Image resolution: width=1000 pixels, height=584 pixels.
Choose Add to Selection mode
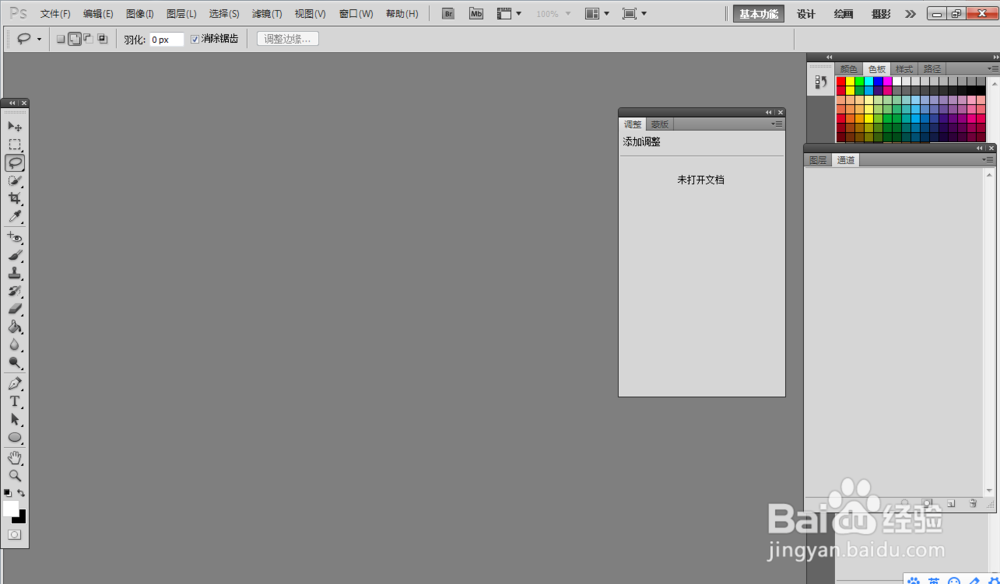[x=75, y=39]
